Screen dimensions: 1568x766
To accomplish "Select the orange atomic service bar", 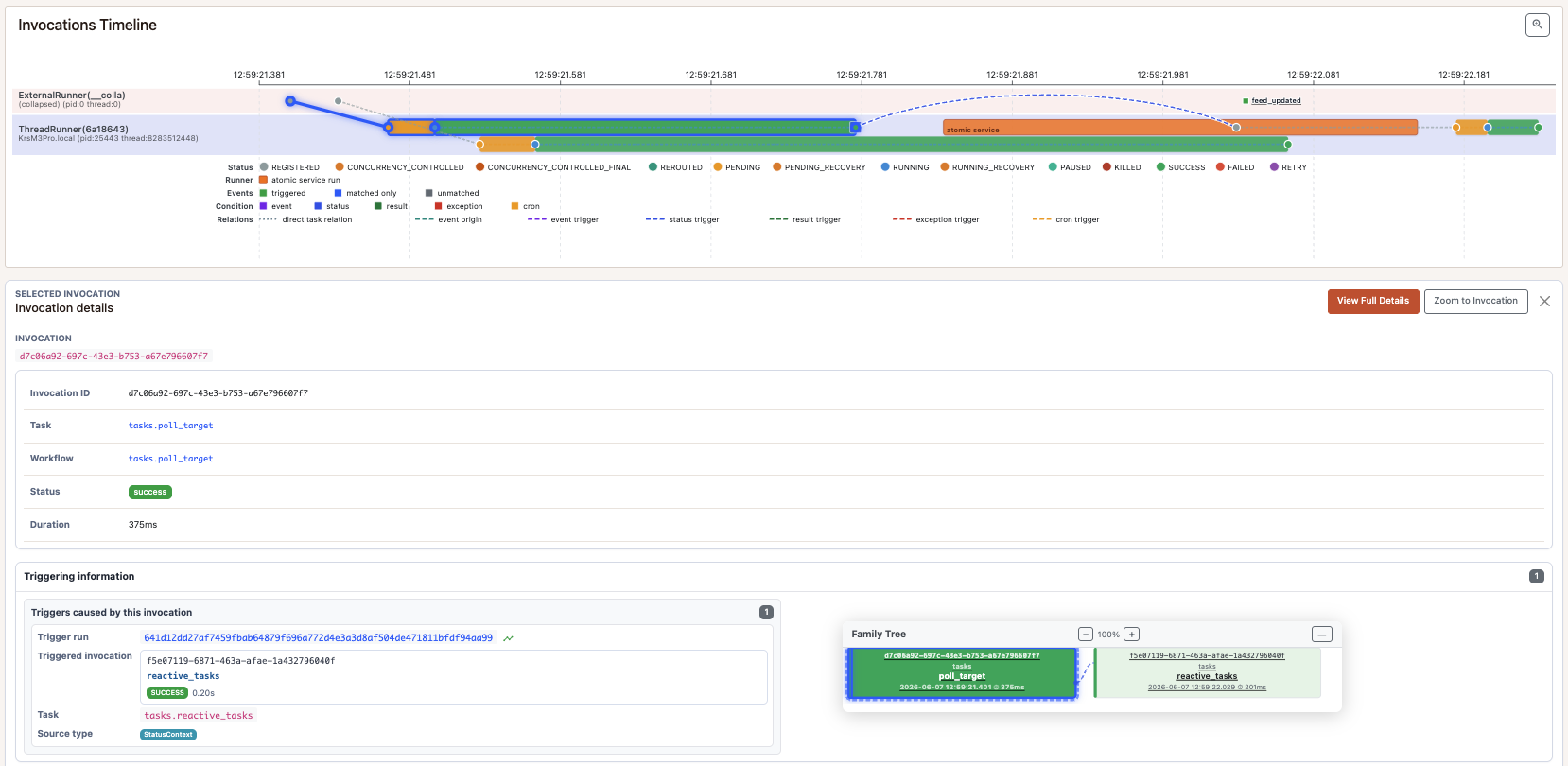I will (x=1179, y=128).
